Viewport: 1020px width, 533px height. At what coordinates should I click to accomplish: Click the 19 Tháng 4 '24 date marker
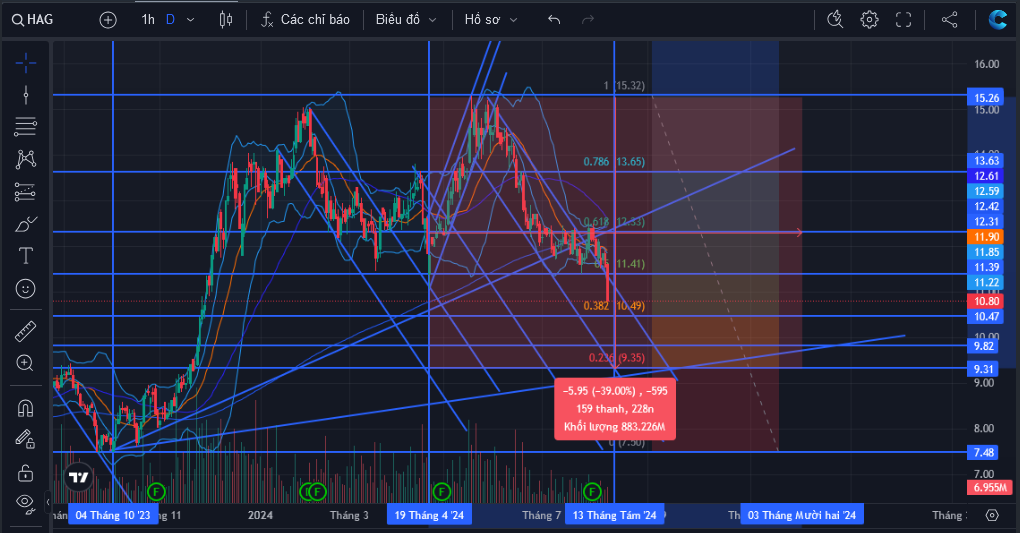tap(429, 515)
